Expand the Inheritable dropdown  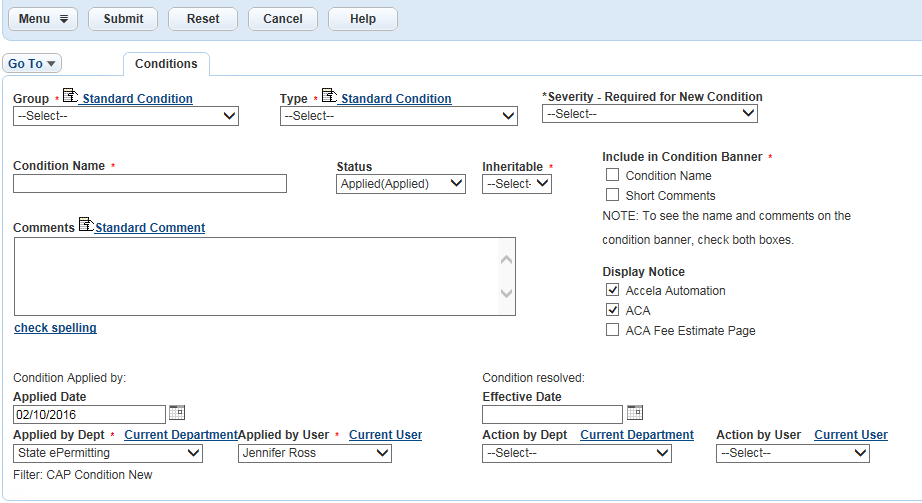click(x=516, y=184)
